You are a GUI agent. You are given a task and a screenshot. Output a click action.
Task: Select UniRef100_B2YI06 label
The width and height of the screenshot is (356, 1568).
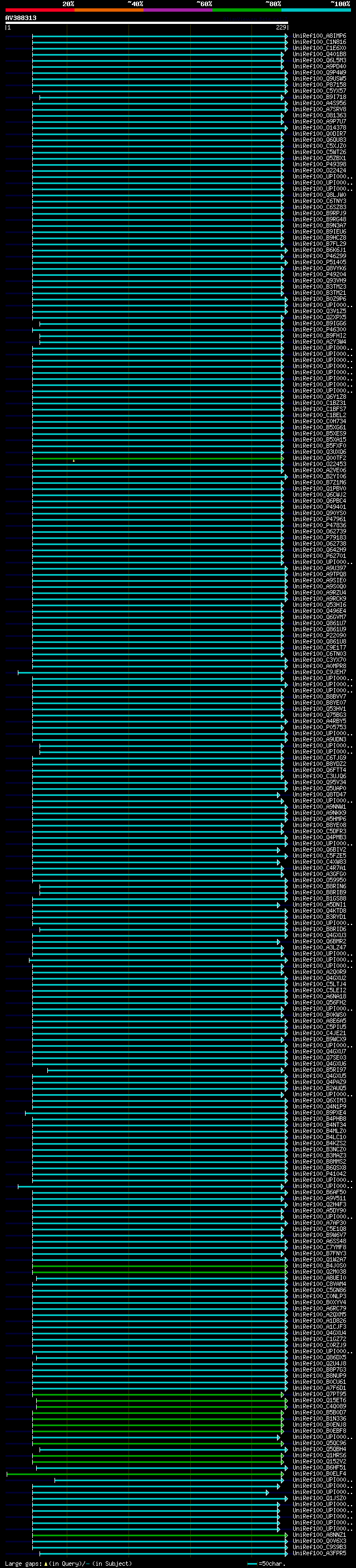(319, 477)
